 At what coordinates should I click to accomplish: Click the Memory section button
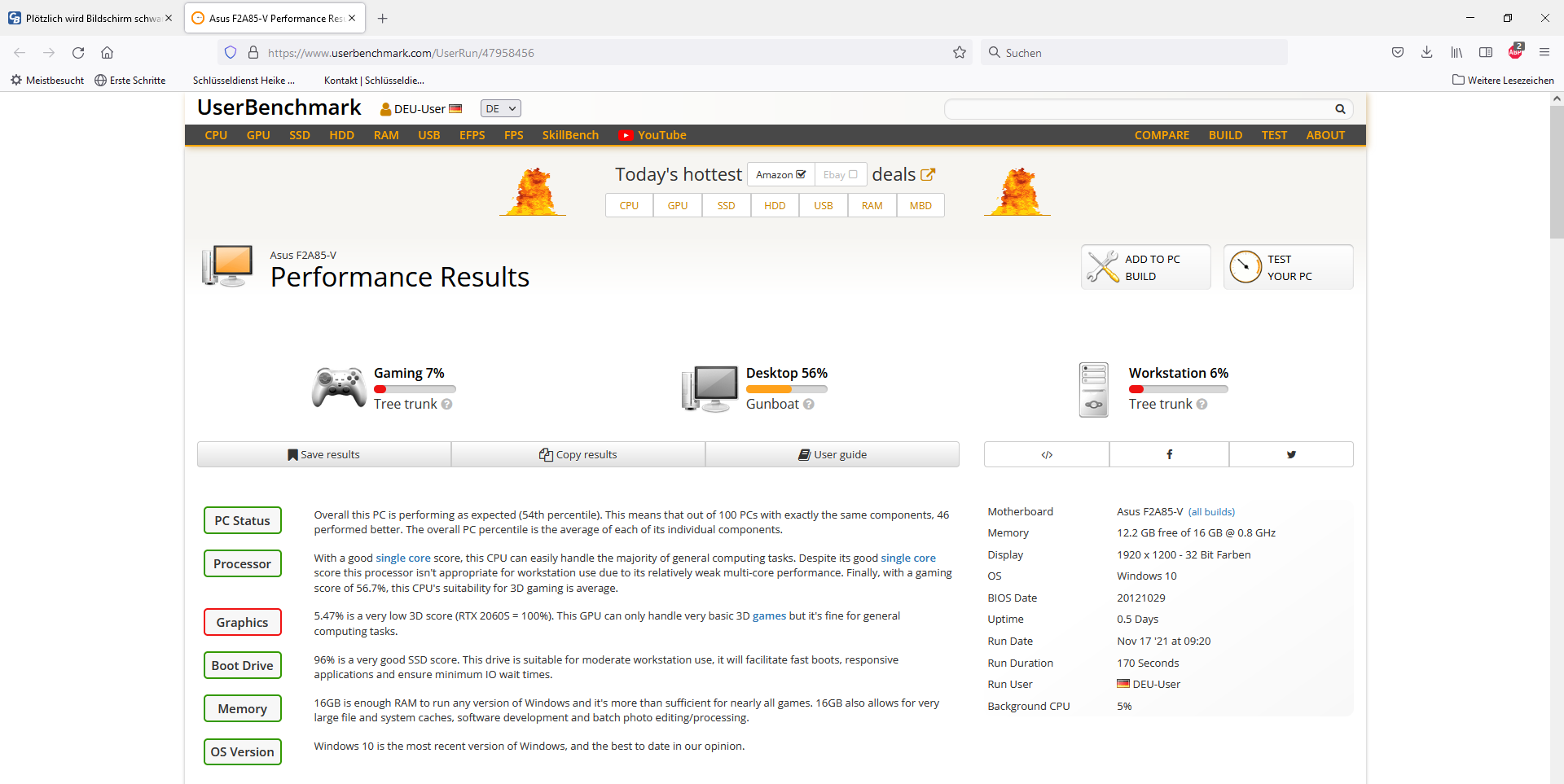(242, 708)
